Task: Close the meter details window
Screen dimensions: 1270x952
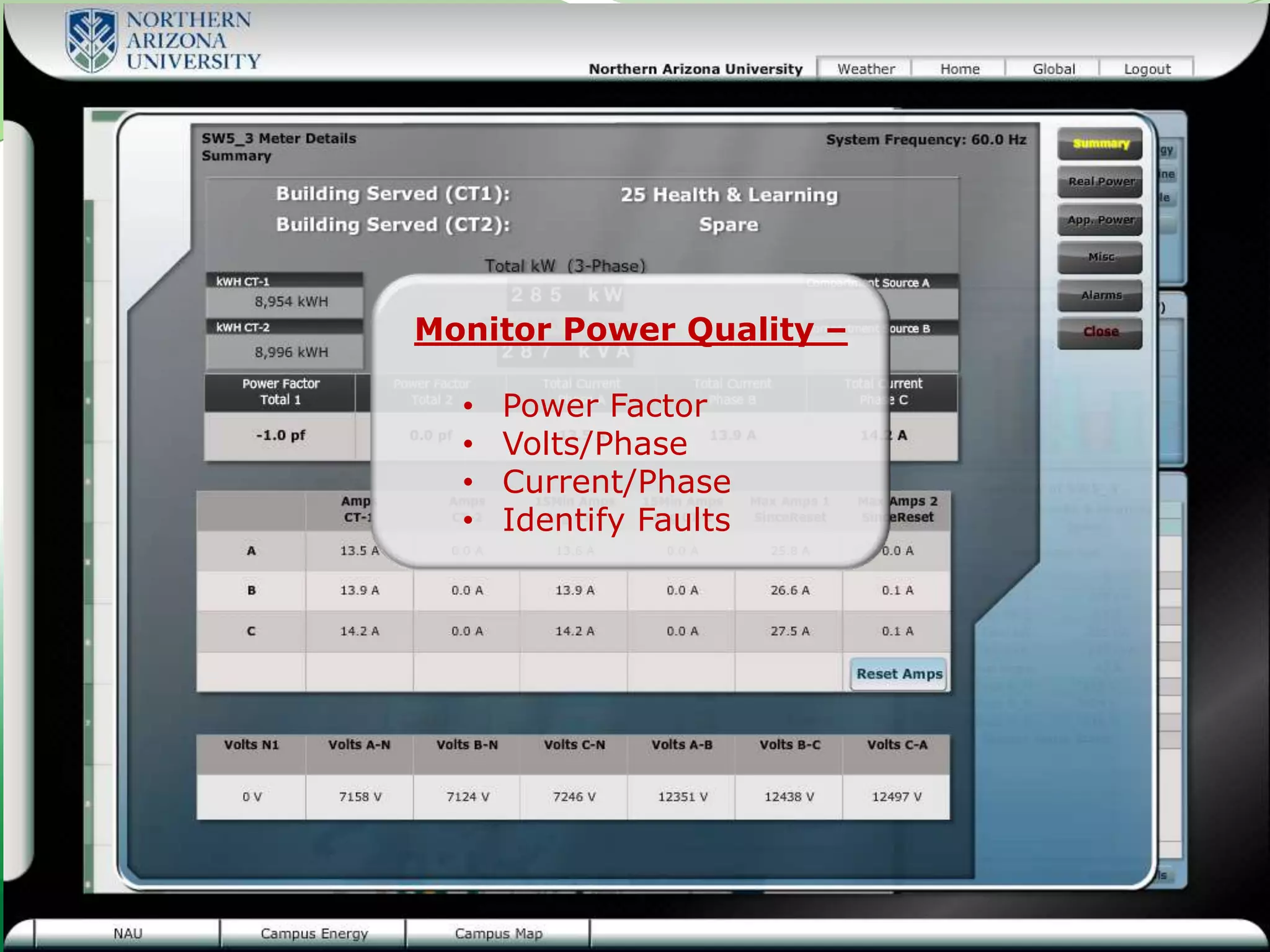Action: coord(1100,332)
